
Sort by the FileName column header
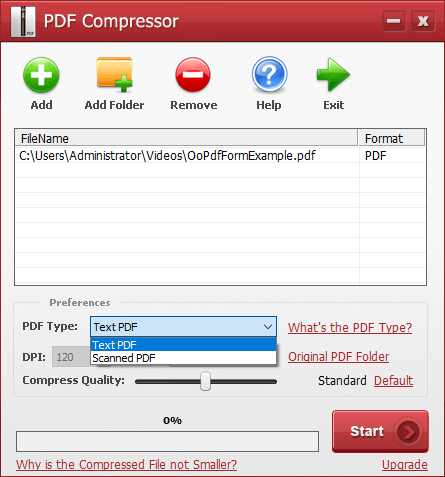pyautogui.click(x=186, y=138)
